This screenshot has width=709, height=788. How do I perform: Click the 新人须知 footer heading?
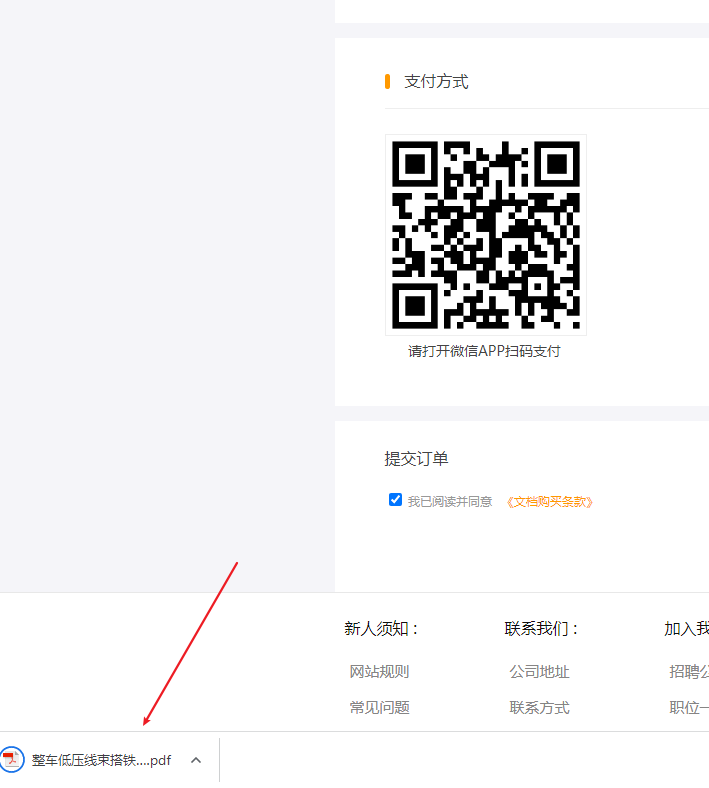pyautogui.click(x=381, y=628)
